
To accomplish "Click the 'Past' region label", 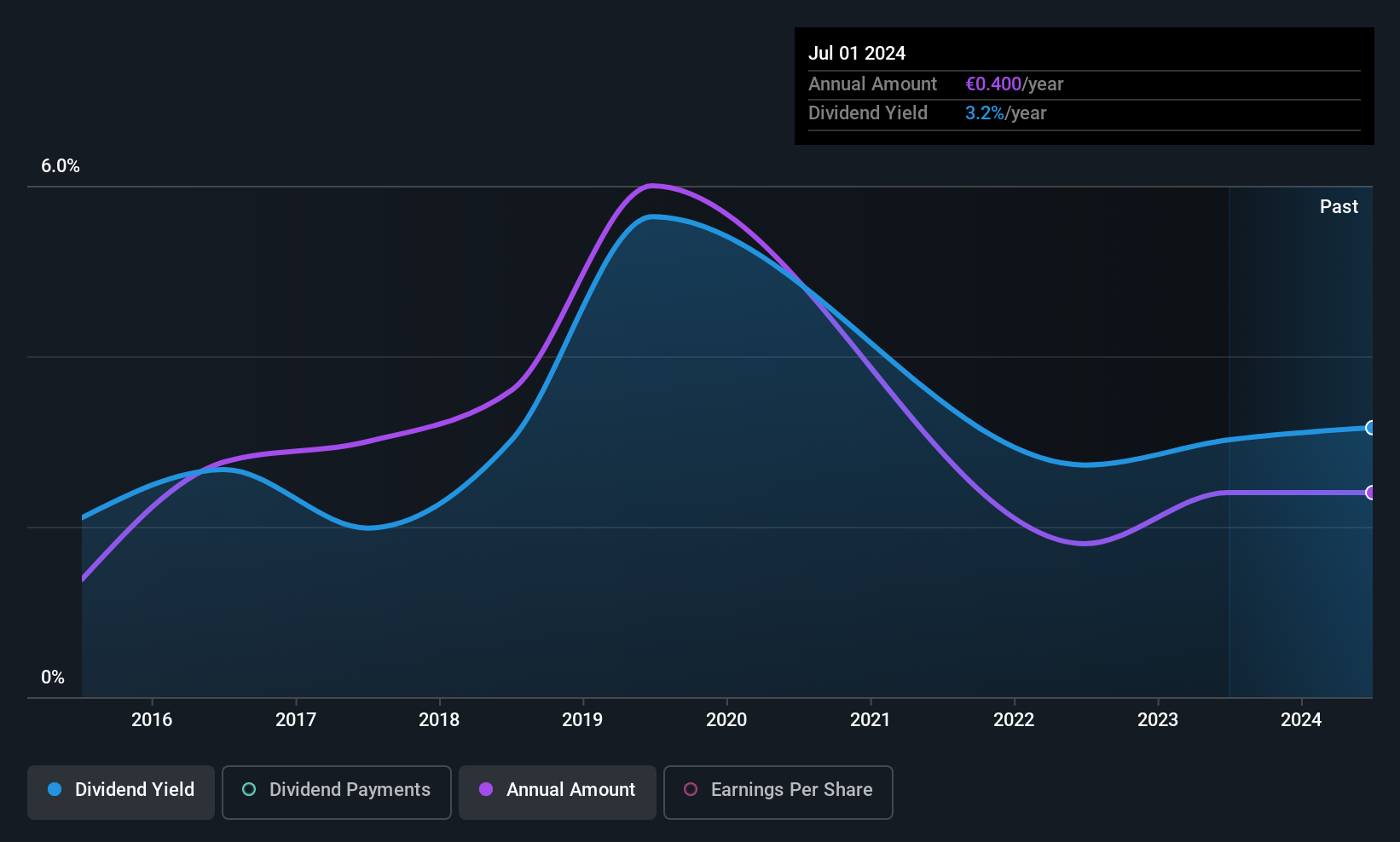I will point(1339,206).
